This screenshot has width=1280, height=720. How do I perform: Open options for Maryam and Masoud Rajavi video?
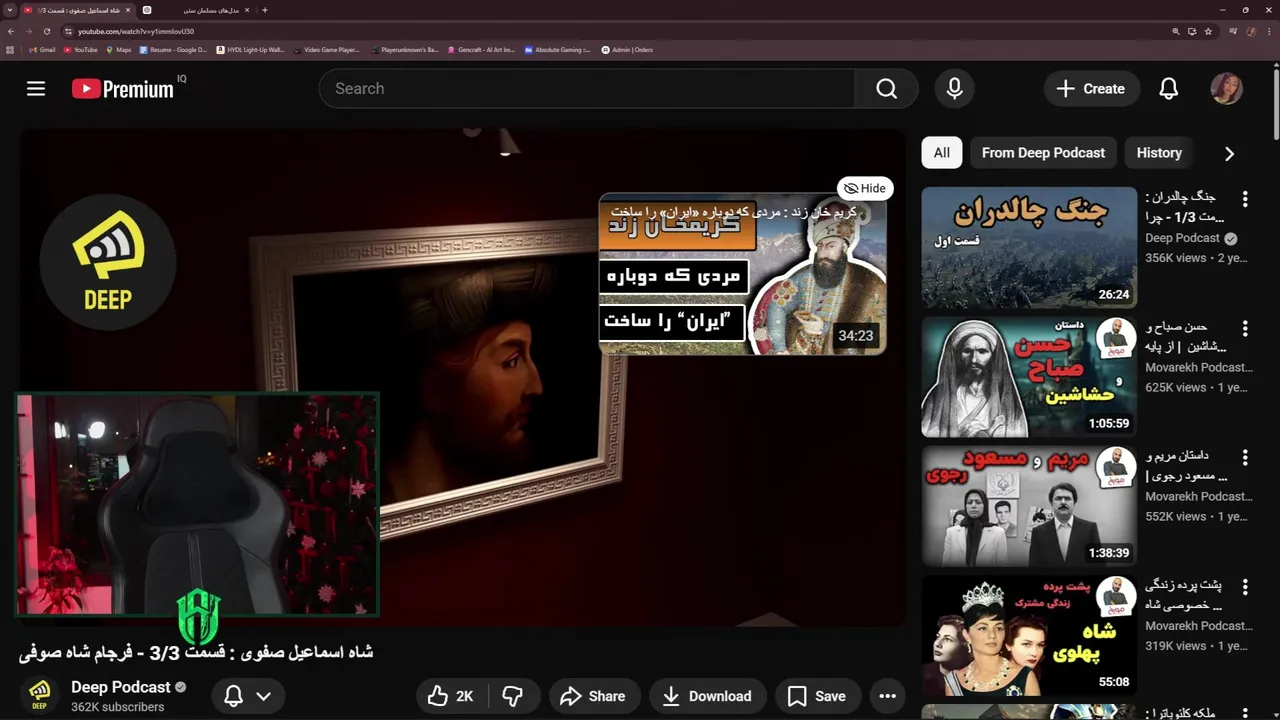[1245, 457]
